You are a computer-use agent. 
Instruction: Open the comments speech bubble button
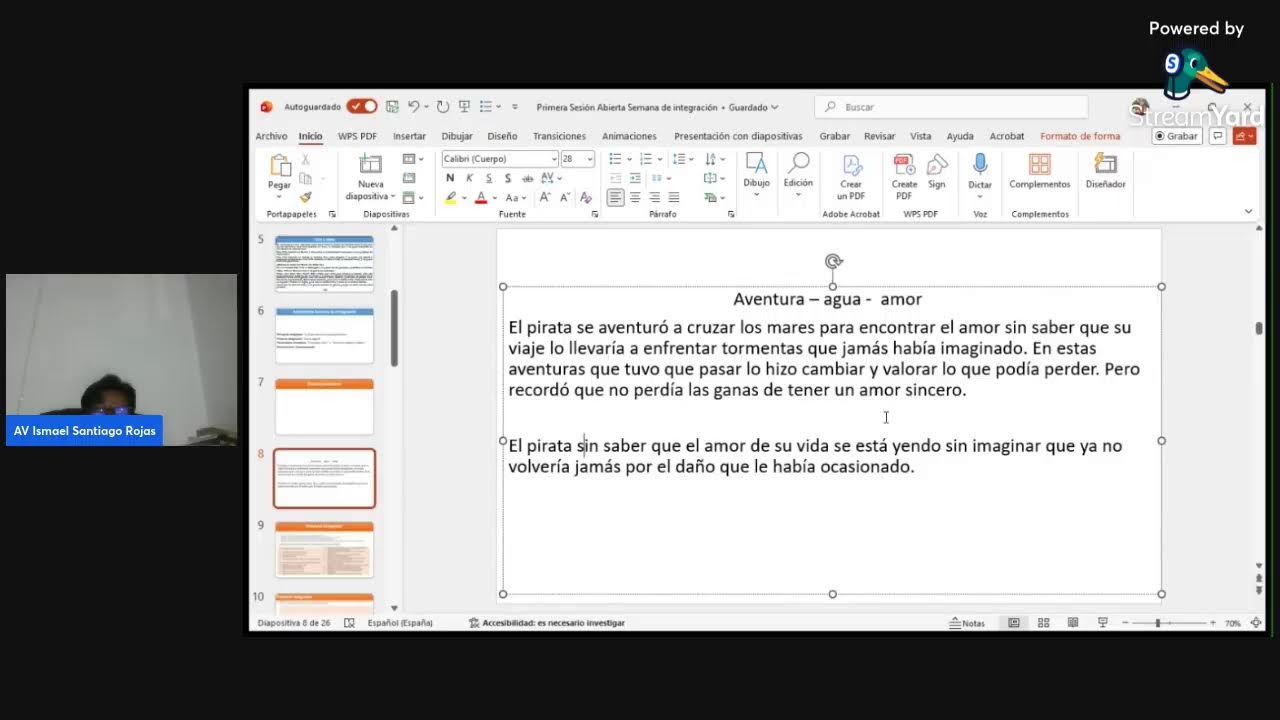click(1217, 136)
